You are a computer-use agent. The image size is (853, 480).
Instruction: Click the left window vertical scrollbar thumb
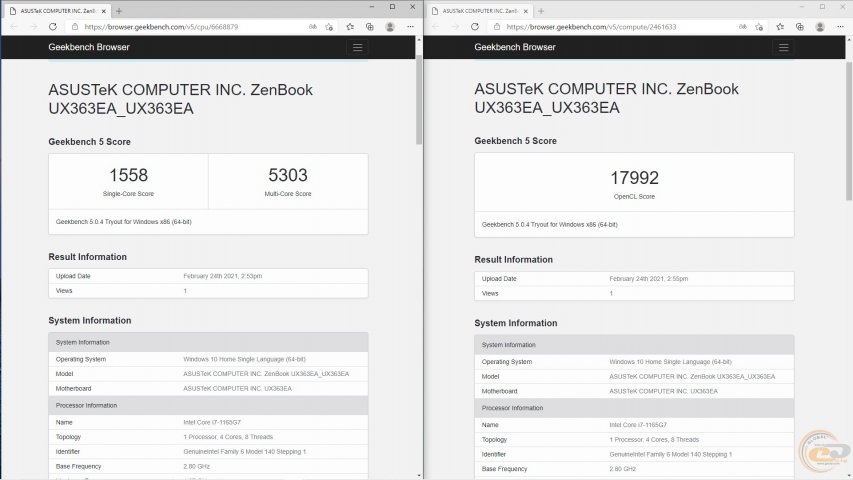point(419,99)
